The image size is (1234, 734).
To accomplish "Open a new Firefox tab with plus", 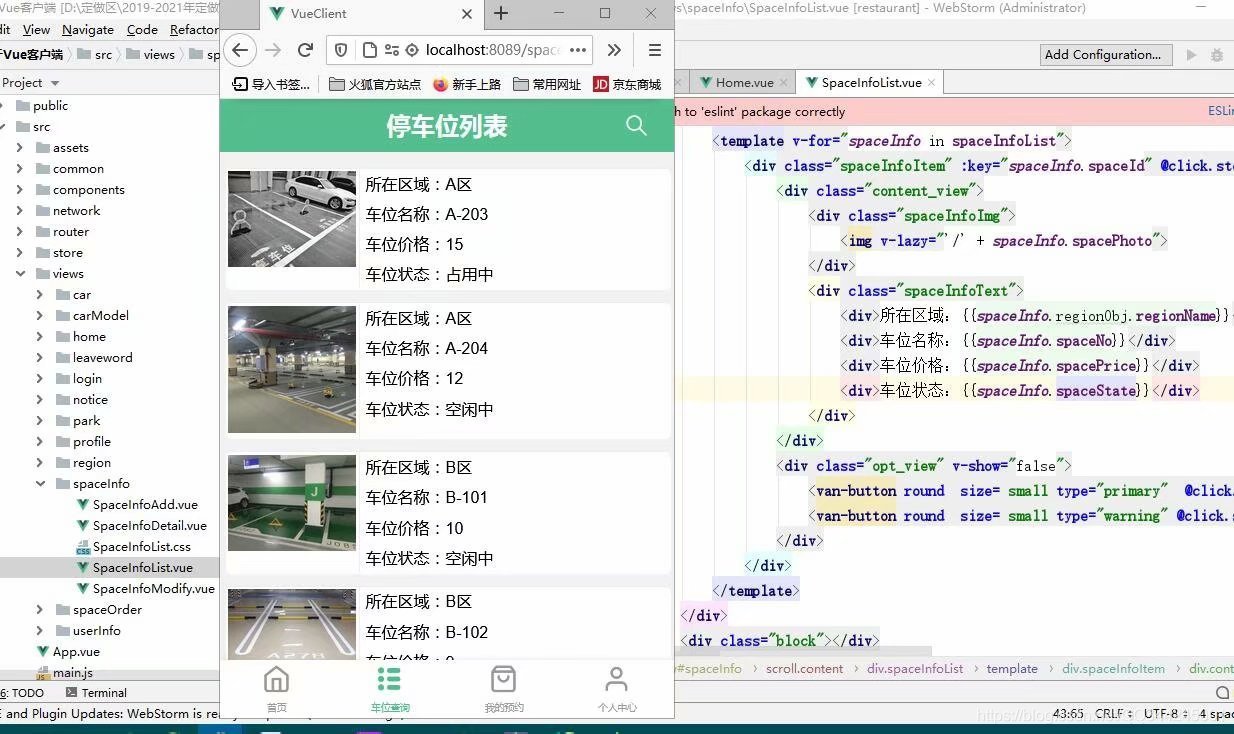I will [501, 14].
